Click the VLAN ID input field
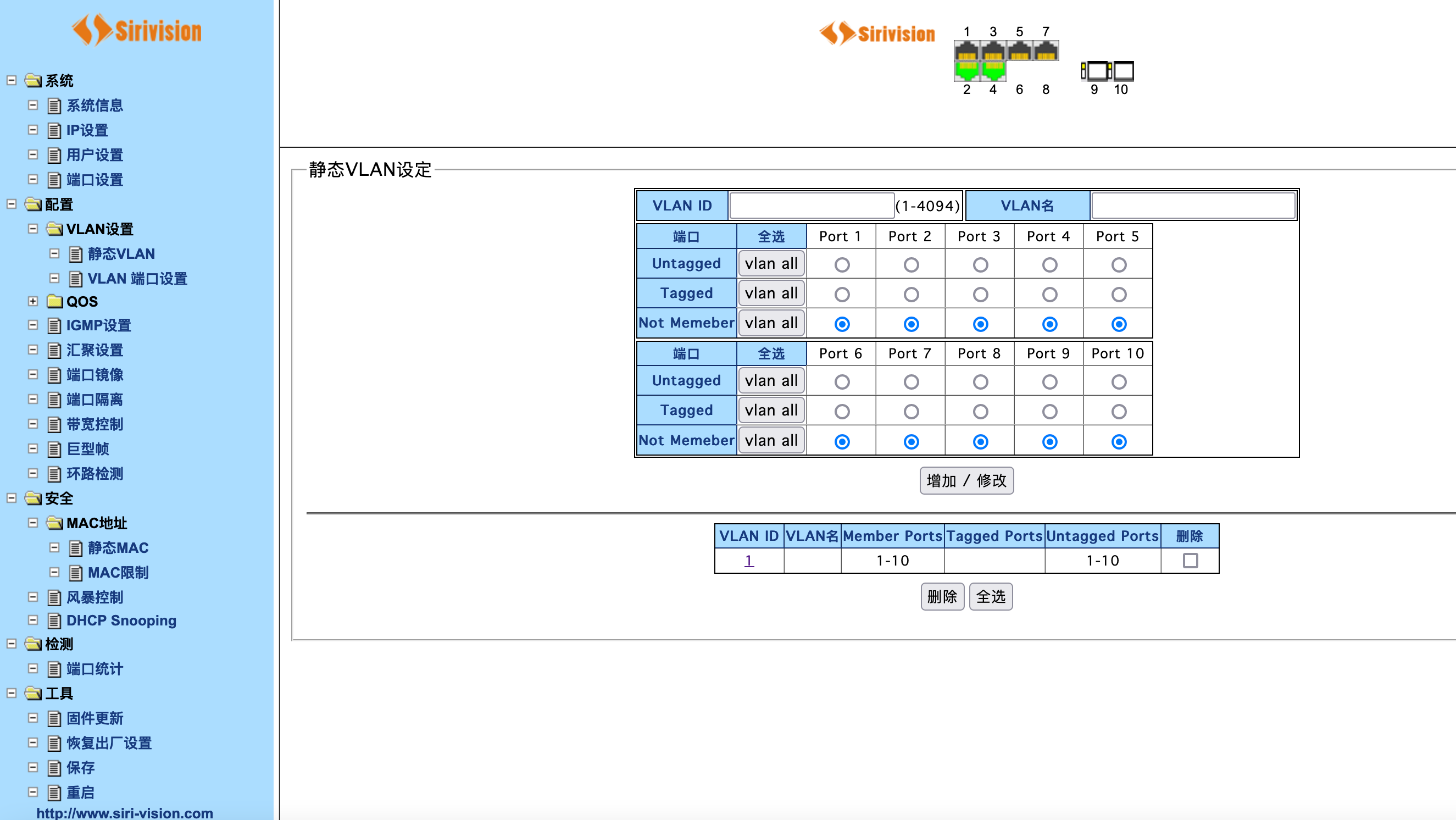This screenshot has width=1456, height=820. pos(811,206)
